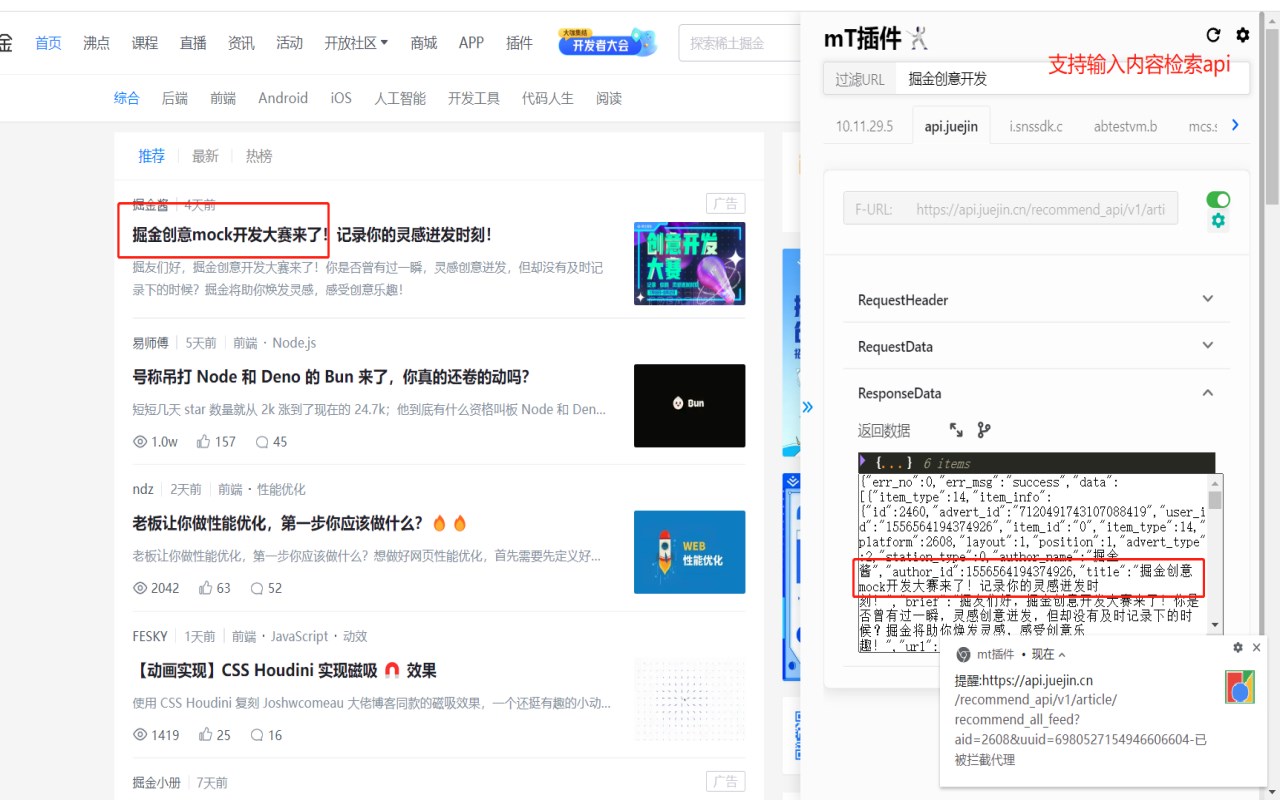Click the 开发者大会 banner badge

click(608, 42)
